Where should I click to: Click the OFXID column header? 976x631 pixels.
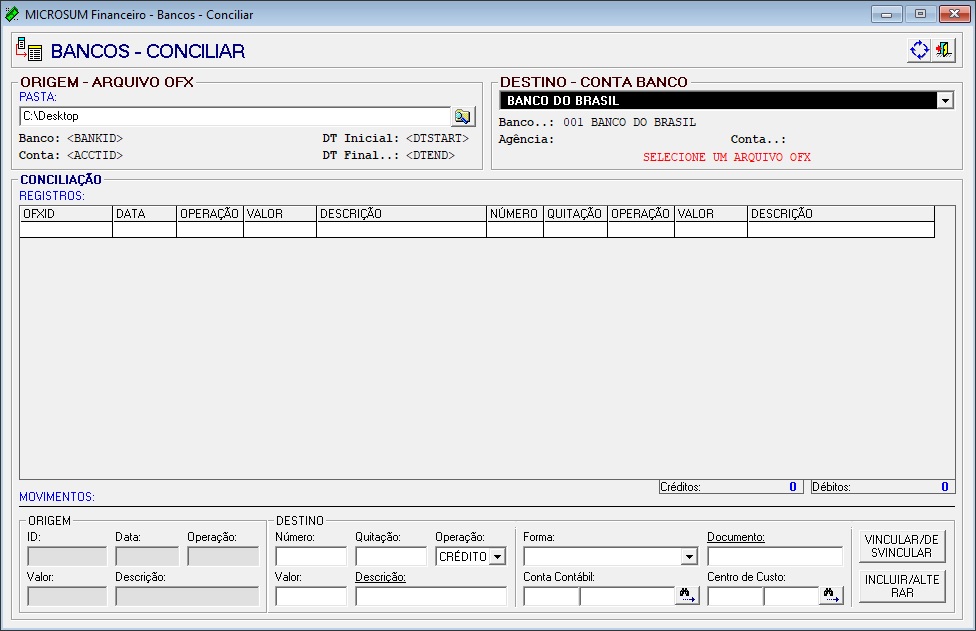pyautogui.click(x=66, y=213)
